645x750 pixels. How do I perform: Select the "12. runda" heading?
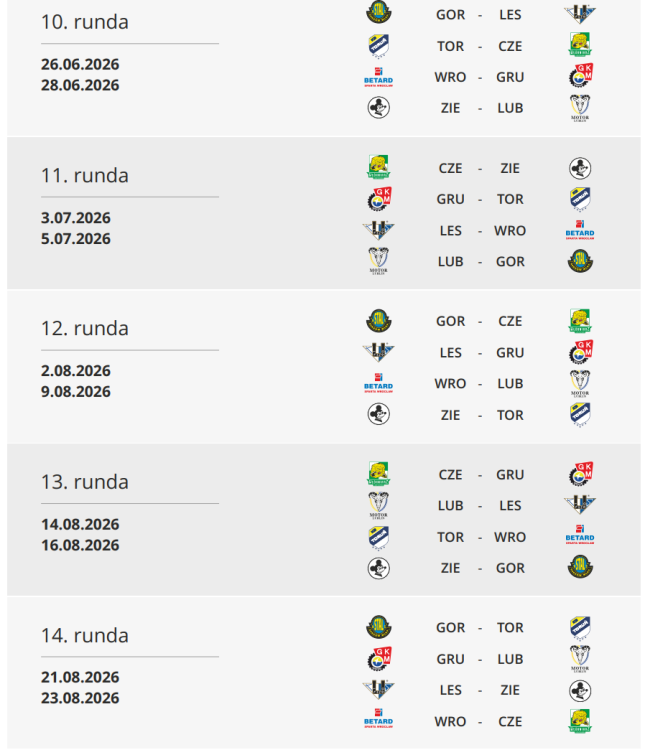(x=85, y=328)
